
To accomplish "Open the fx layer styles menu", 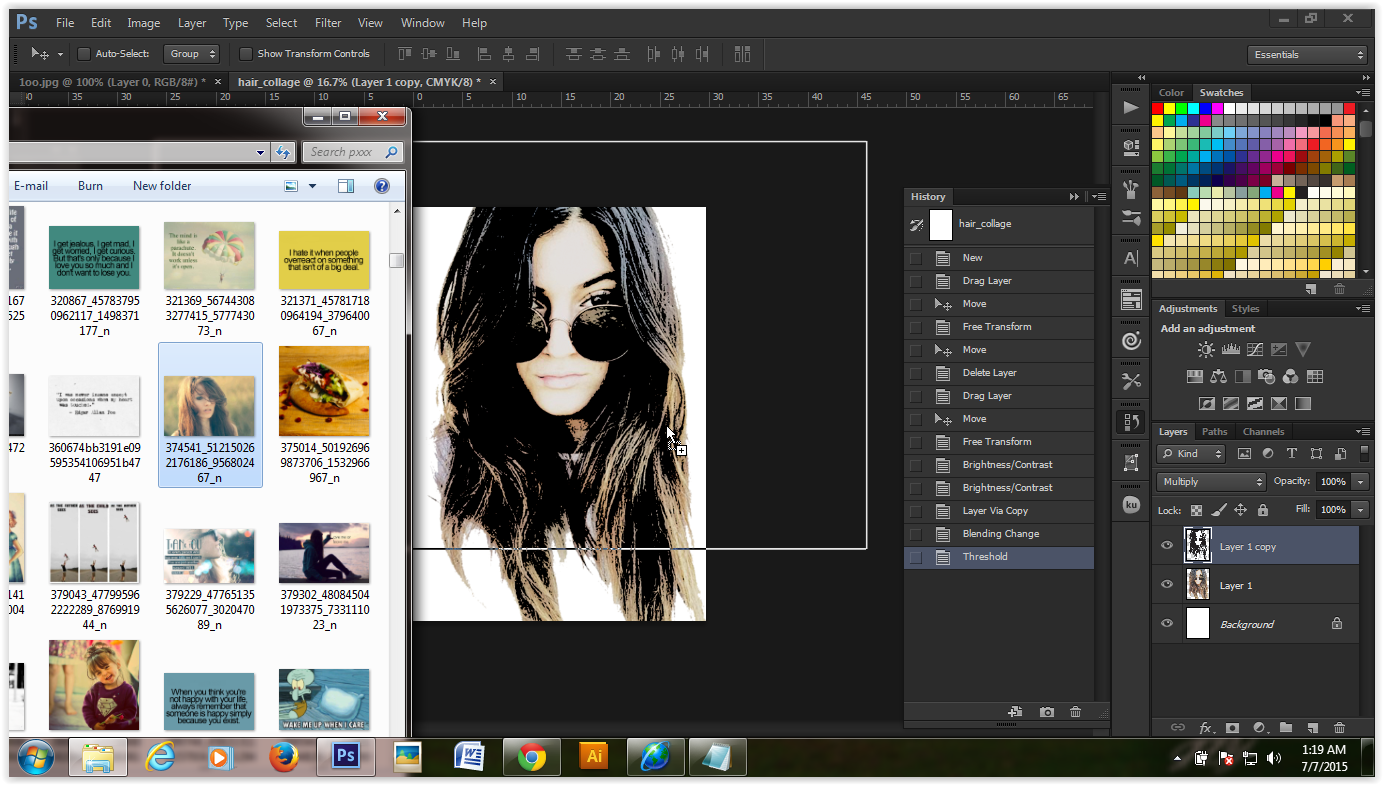I will 1204,727.
